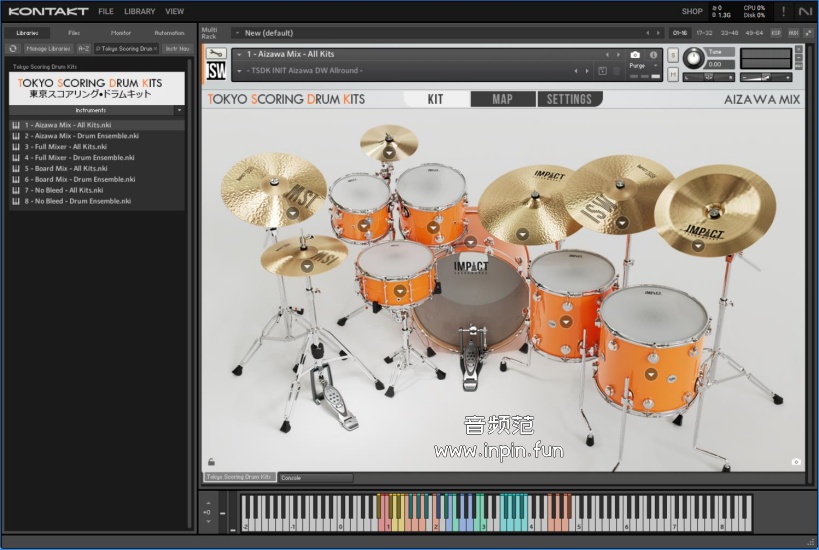Mute the instrument with M button

673,74
